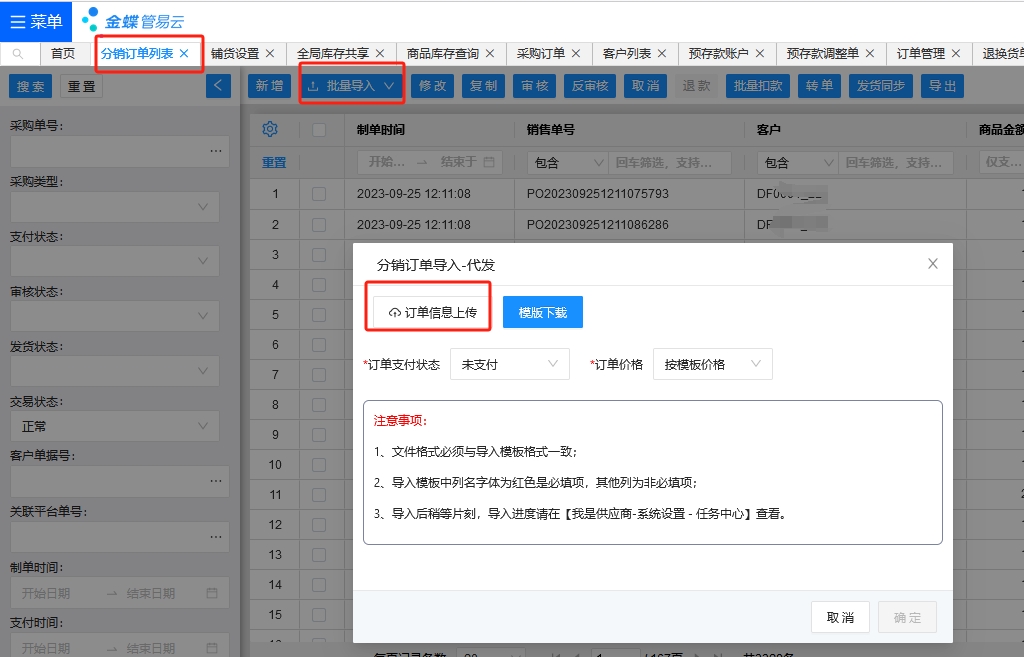This screenshot has width=1024, height=657.
Task: Close the import dialog with X
Action: click(932, 264)
